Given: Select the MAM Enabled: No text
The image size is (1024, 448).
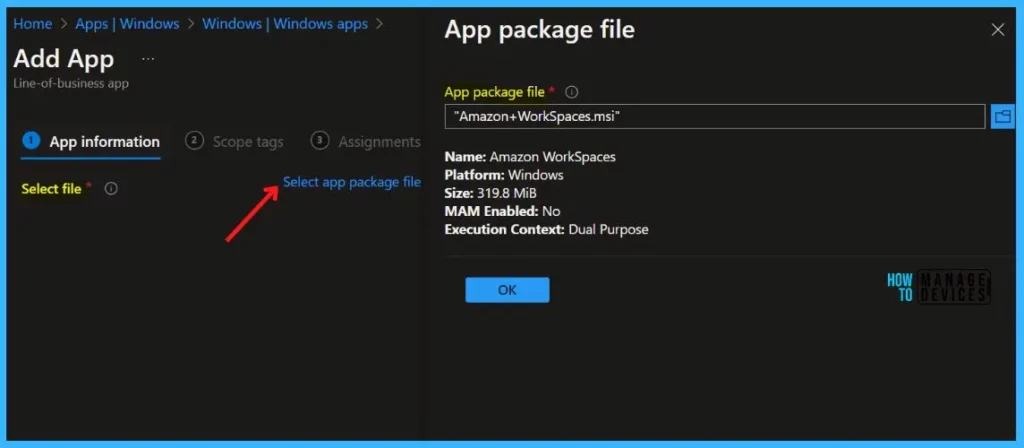Looking at the screenshot, I should tap(502, 212).
